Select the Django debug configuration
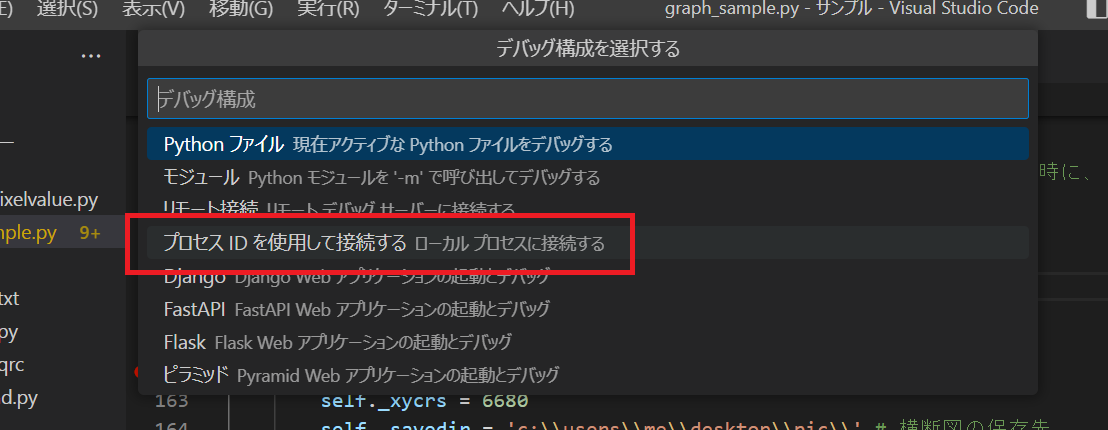The height and width of the screenshot is (430, 1108). coord(587,276)
